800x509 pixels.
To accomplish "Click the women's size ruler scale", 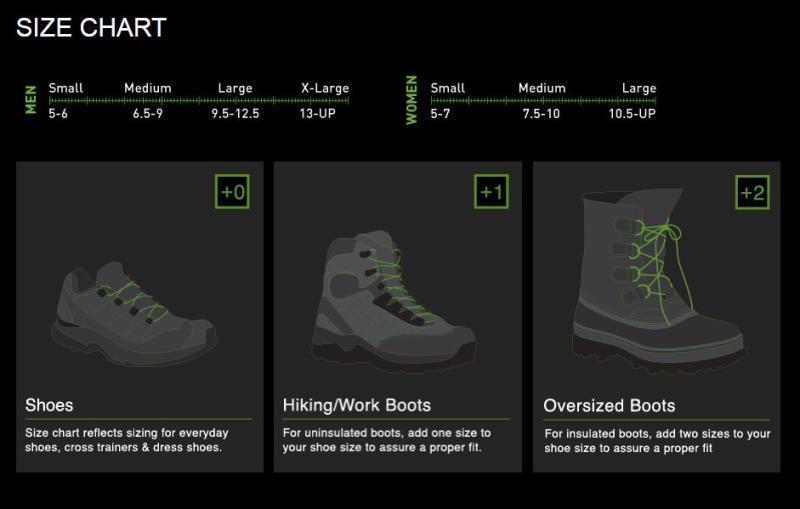I will point(543,100).
